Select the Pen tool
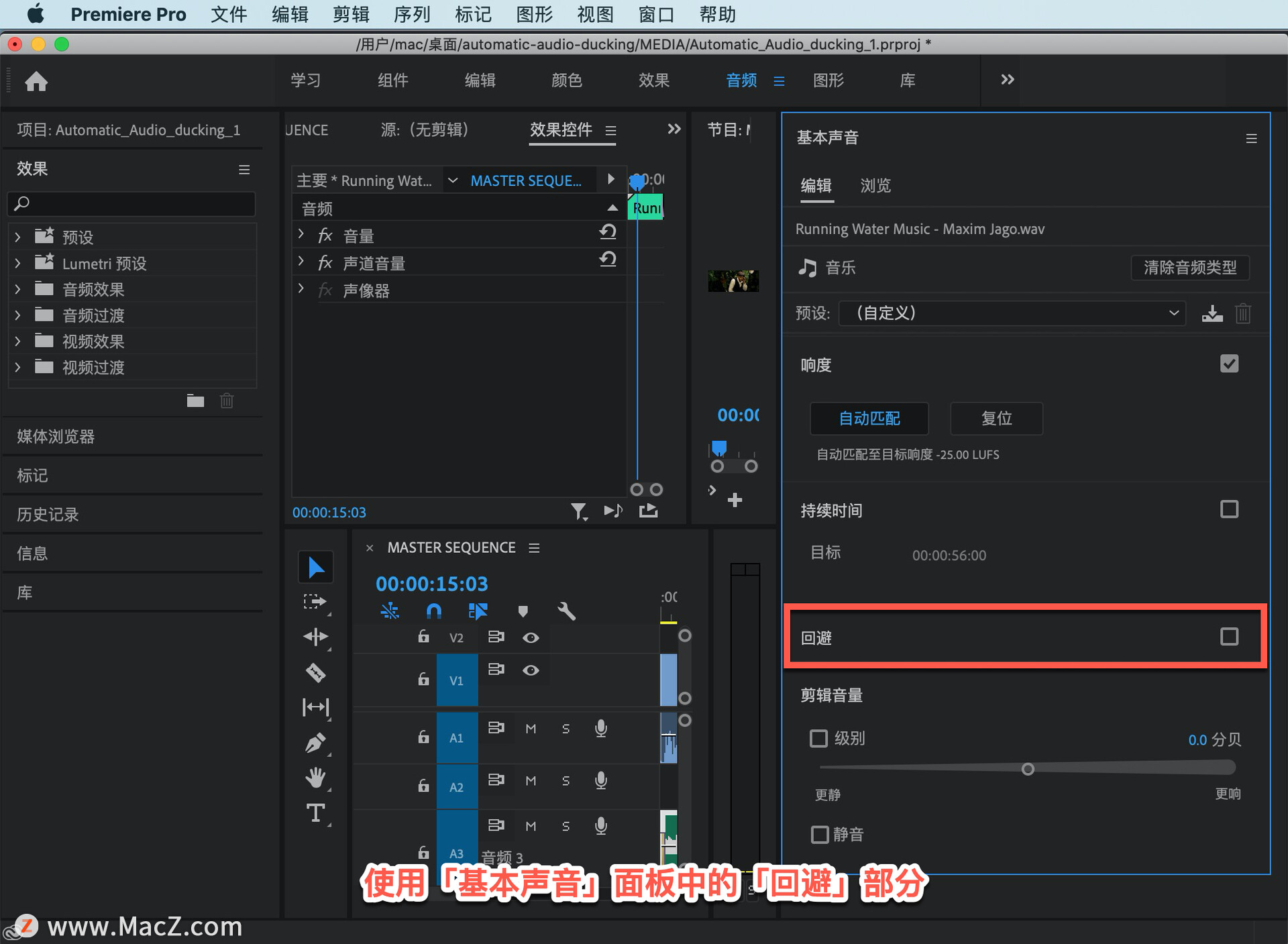 [x=315, y=743]
